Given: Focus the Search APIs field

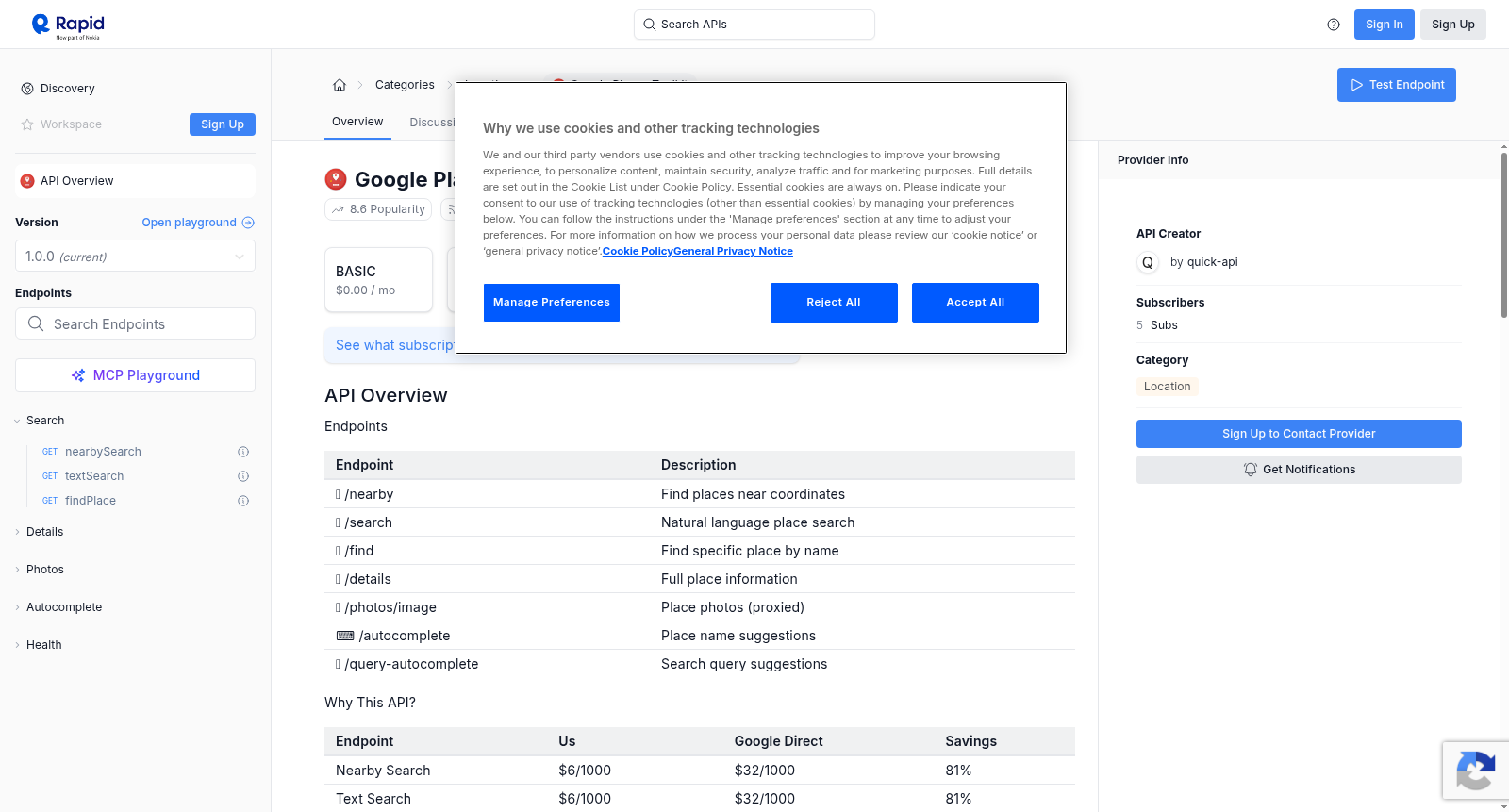Looking at the screenshot, I should pos(754,25).
